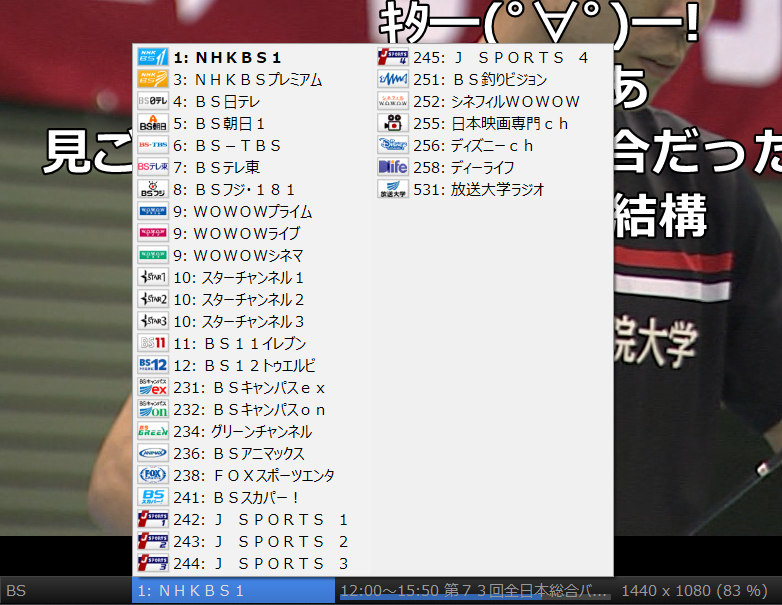Select 7: BSテレ東 channel
This screenshot has height=605, width=782.
pyautogui.click(x=253, y=167)
